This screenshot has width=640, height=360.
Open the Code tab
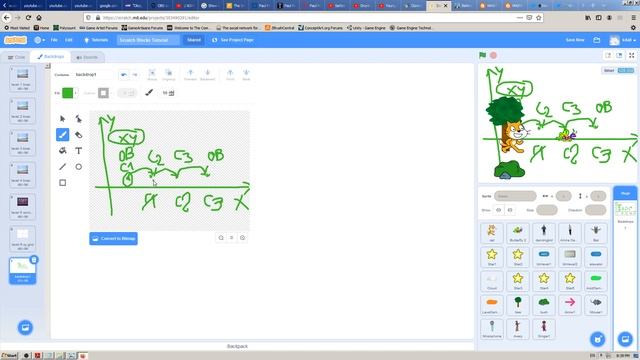pyautogui.click(x=17, y=57)
